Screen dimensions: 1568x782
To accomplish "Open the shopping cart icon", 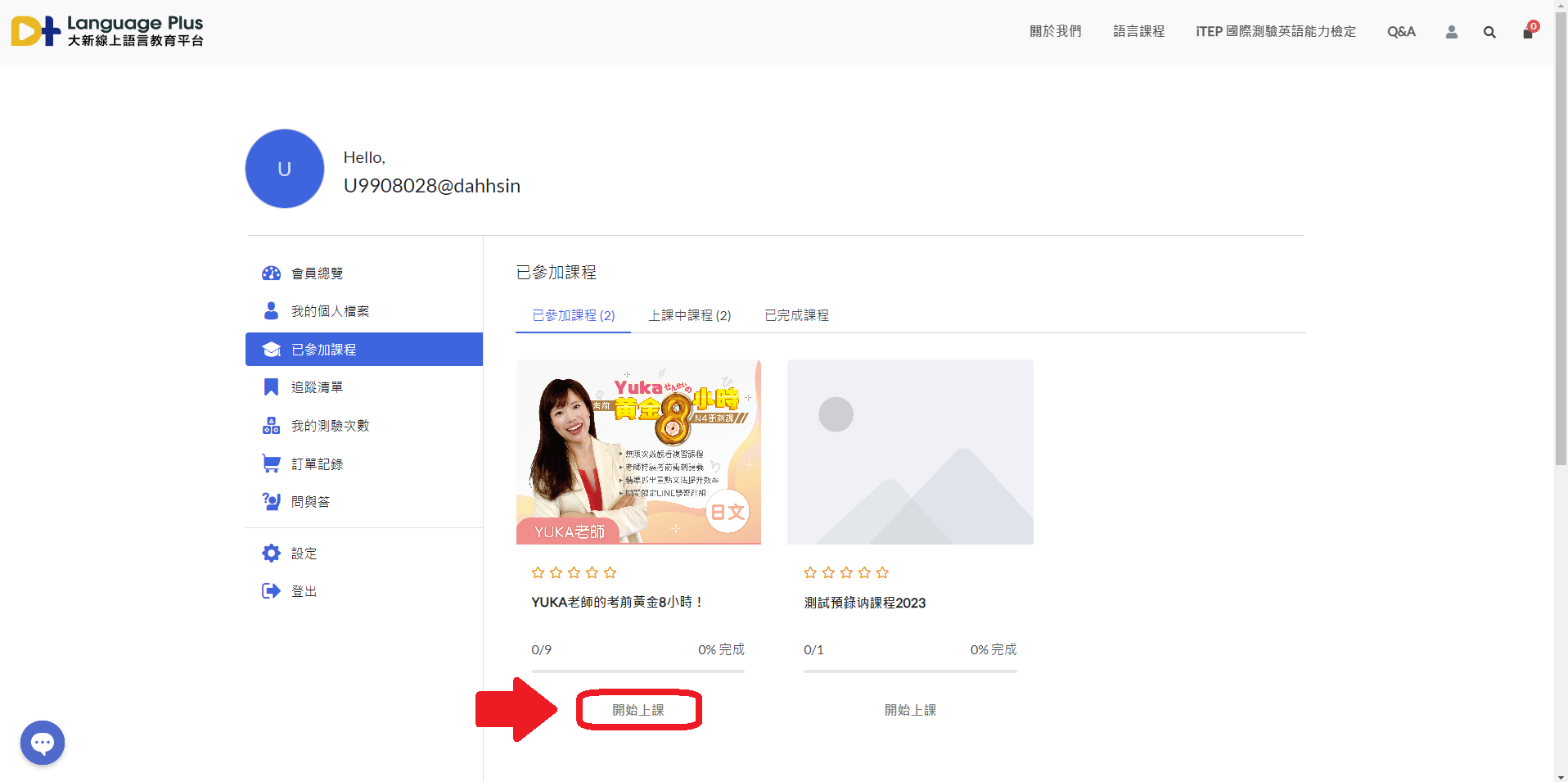I will [x=1527, y=32].
